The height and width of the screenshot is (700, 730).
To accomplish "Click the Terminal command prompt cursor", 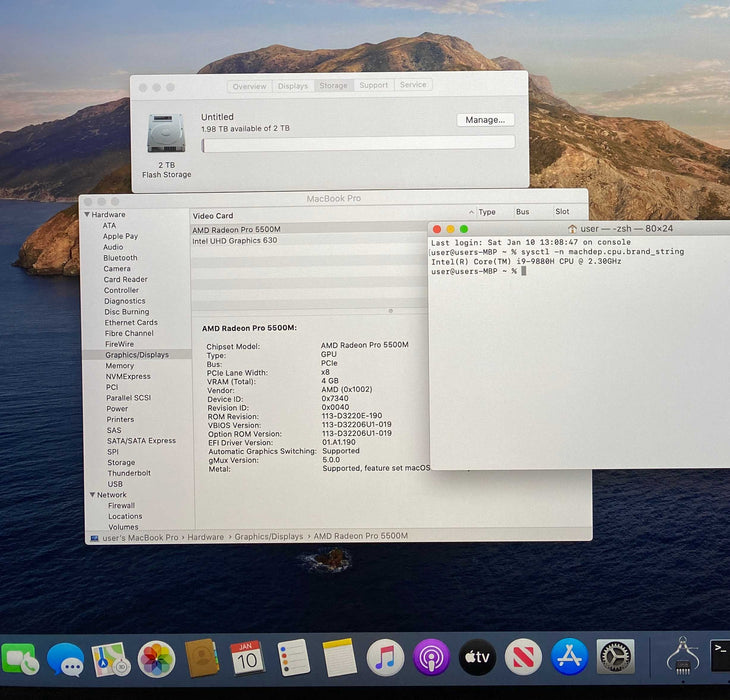I will [x=524, y=271].
